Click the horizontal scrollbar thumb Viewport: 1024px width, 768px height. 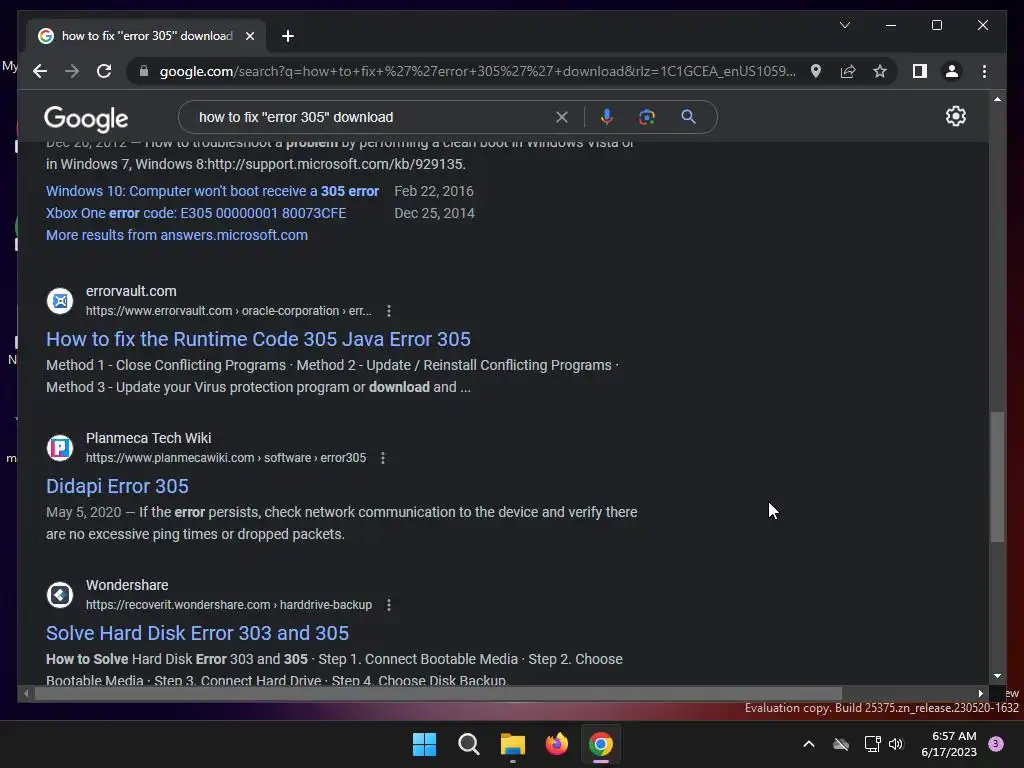(438, 694)
